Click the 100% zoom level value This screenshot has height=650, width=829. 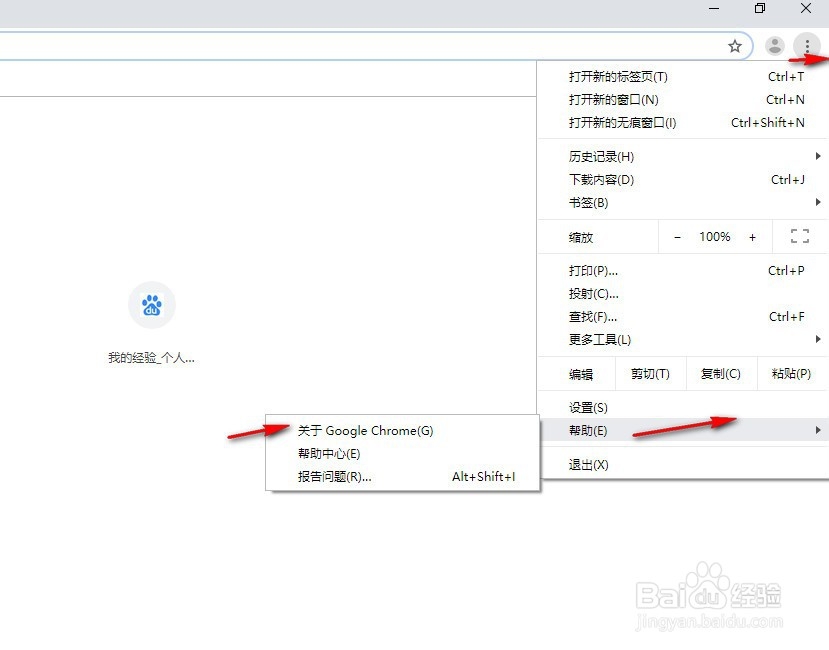click(715, 237)
